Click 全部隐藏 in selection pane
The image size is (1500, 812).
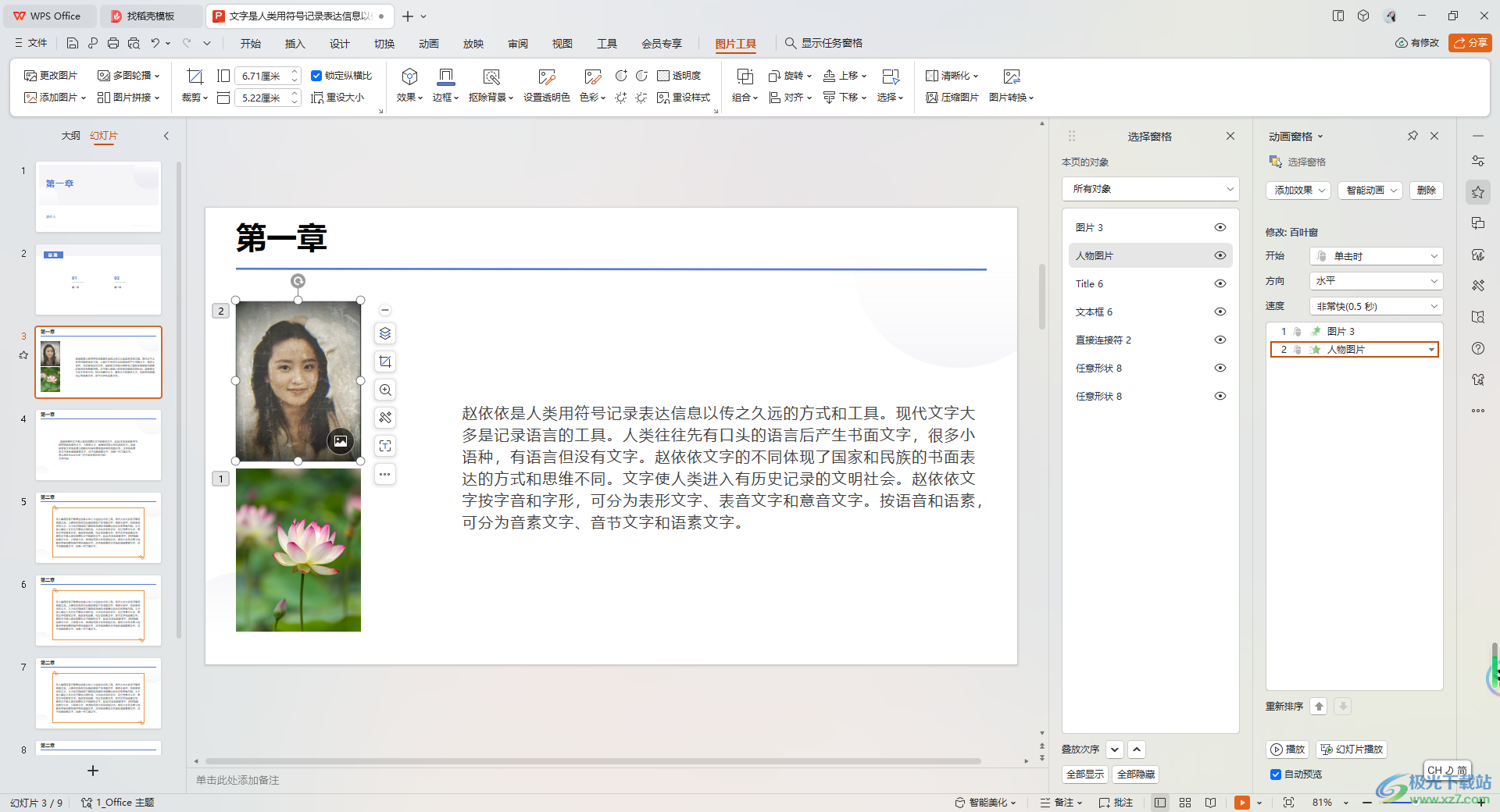pyautogui.click(x=1136, y=775)
